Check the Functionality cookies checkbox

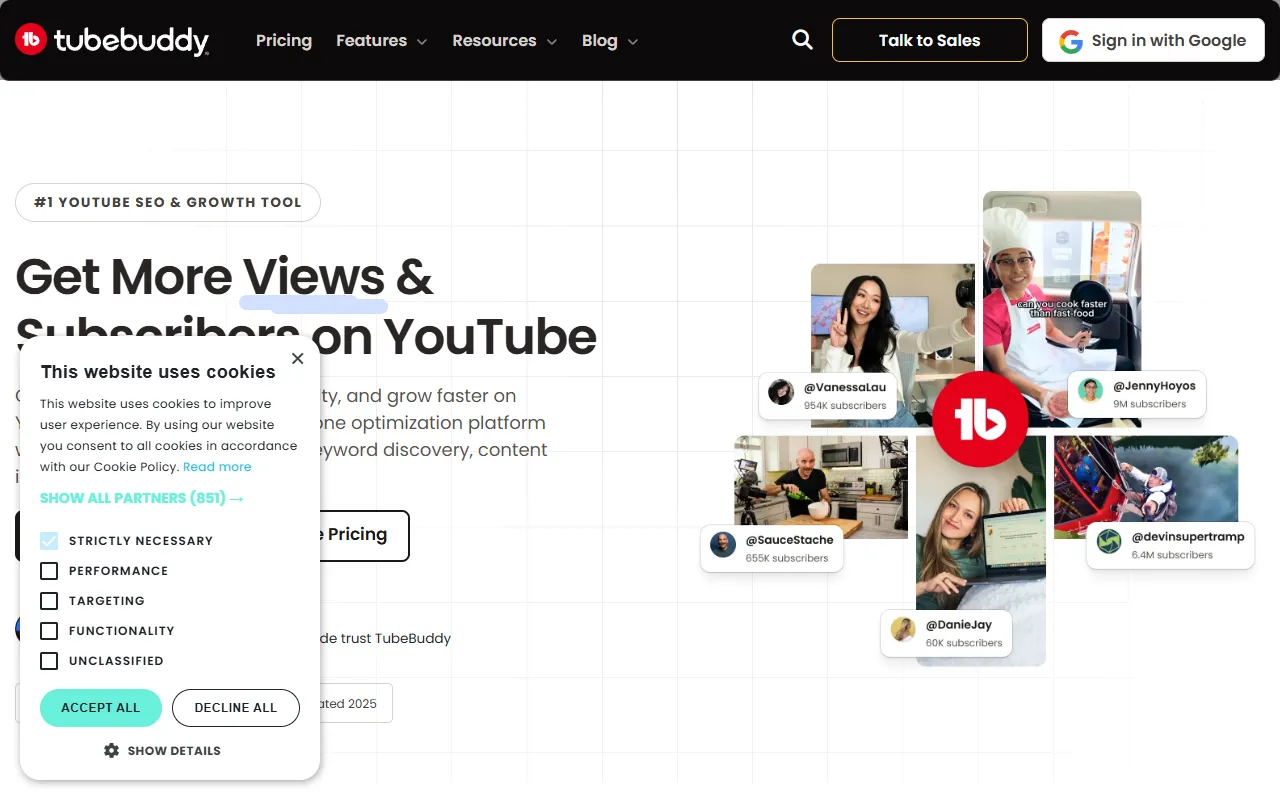coord(49,631)
